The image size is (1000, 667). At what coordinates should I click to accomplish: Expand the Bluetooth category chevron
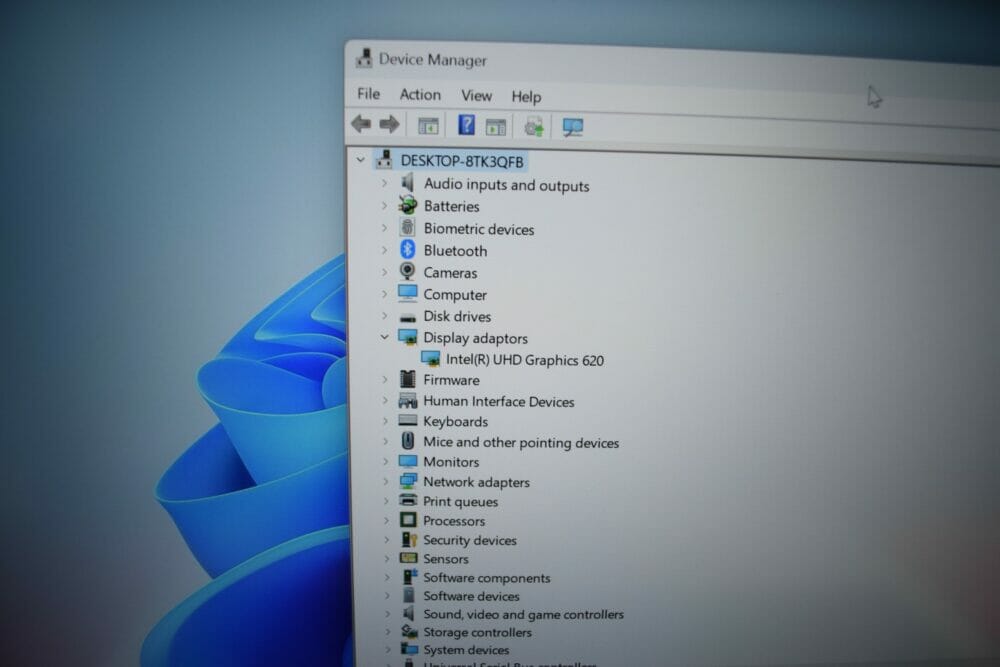[x=384, y=250]
